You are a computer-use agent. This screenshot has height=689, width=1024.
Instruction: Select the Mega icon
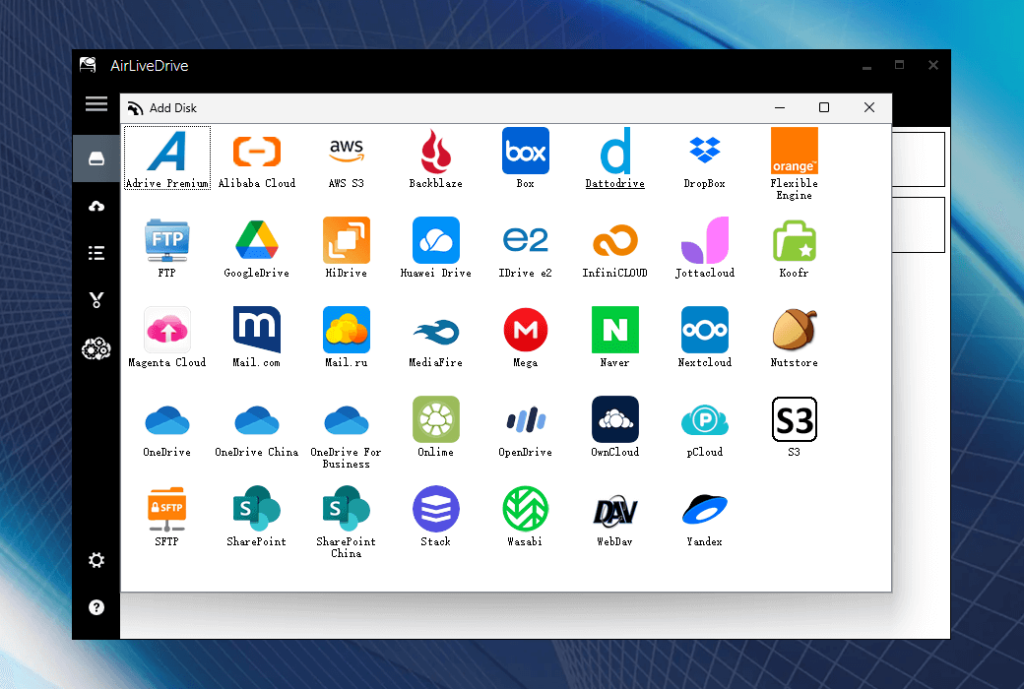coord(525,337)
